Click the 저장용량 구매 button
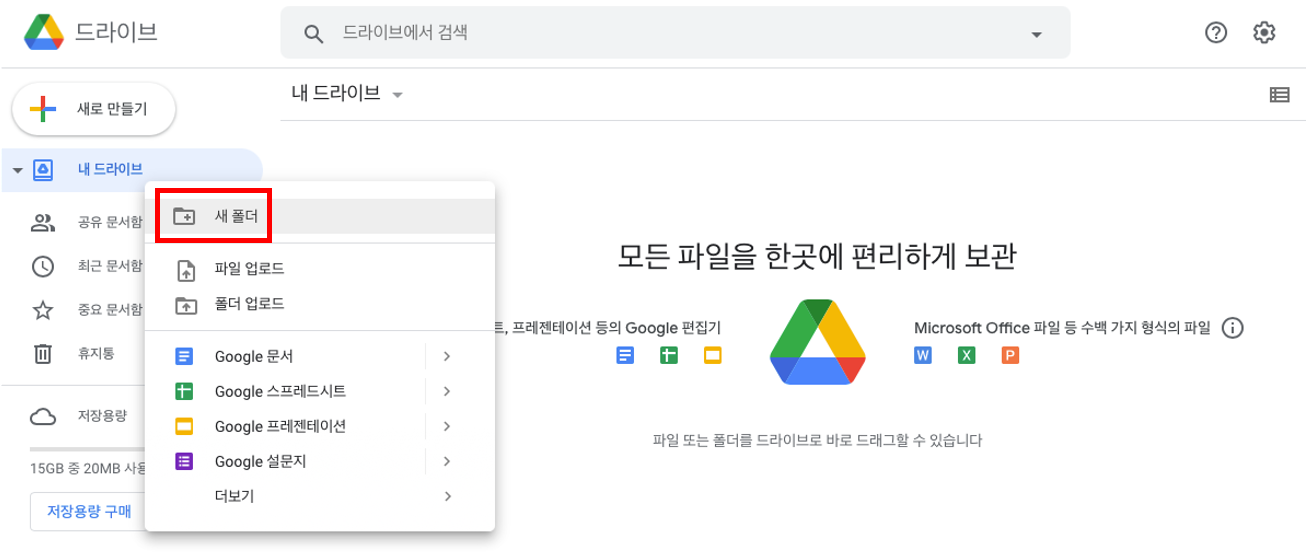Viewport: 1306px width, 560px height. (89, 511)
